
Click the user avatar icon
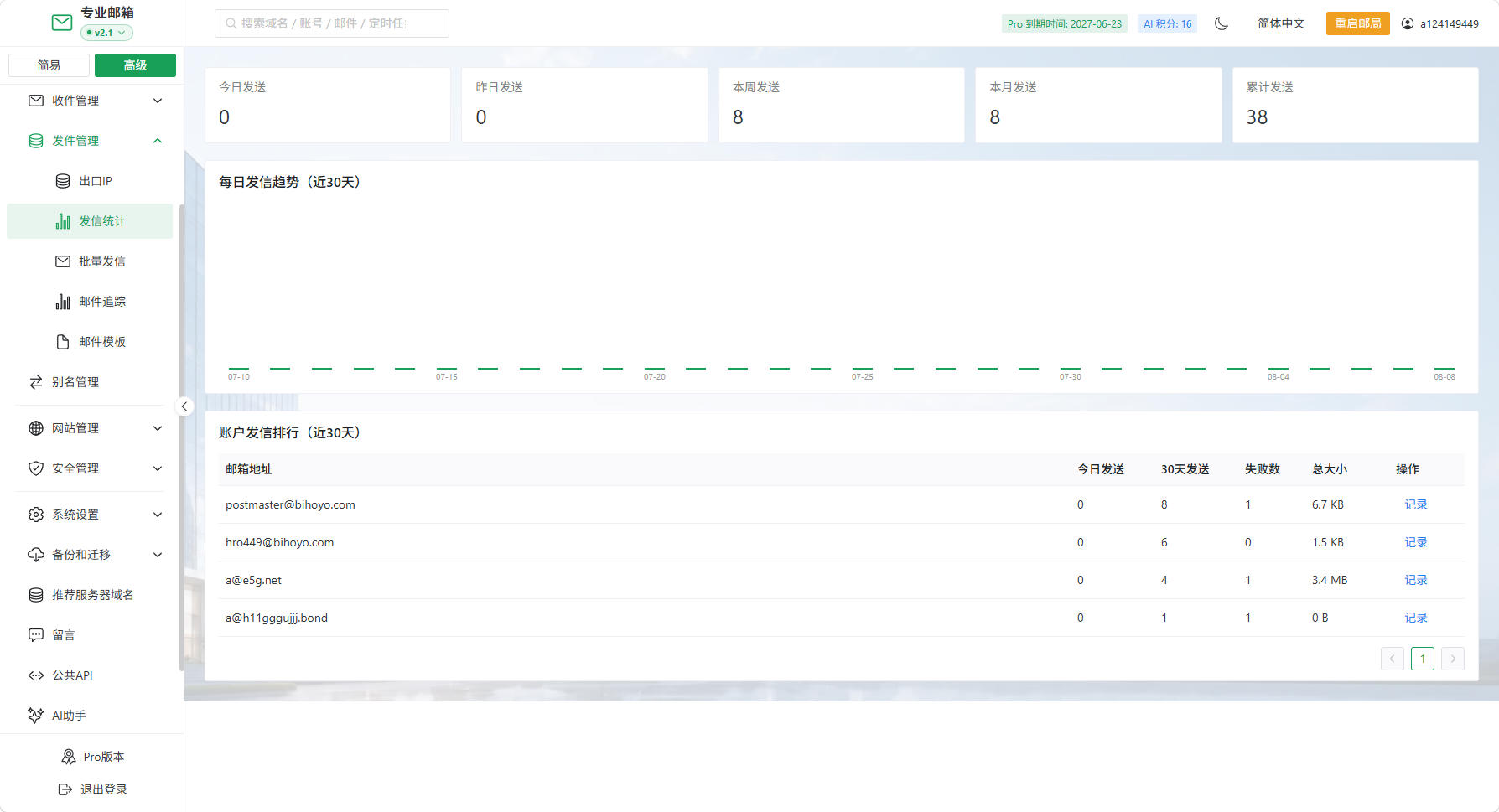tap(1408, 23)
